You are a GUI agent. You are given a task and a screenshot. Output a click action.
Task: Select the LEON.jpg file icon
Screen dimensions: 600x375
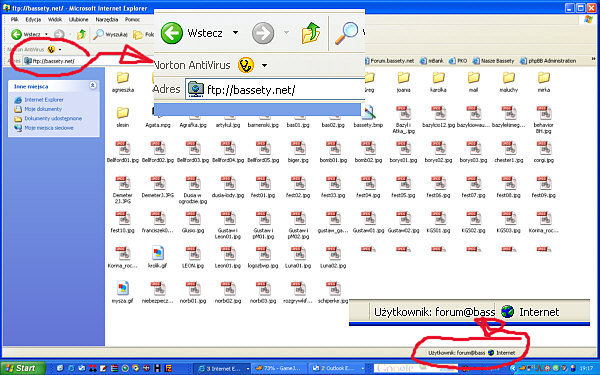tap(193, 253)
